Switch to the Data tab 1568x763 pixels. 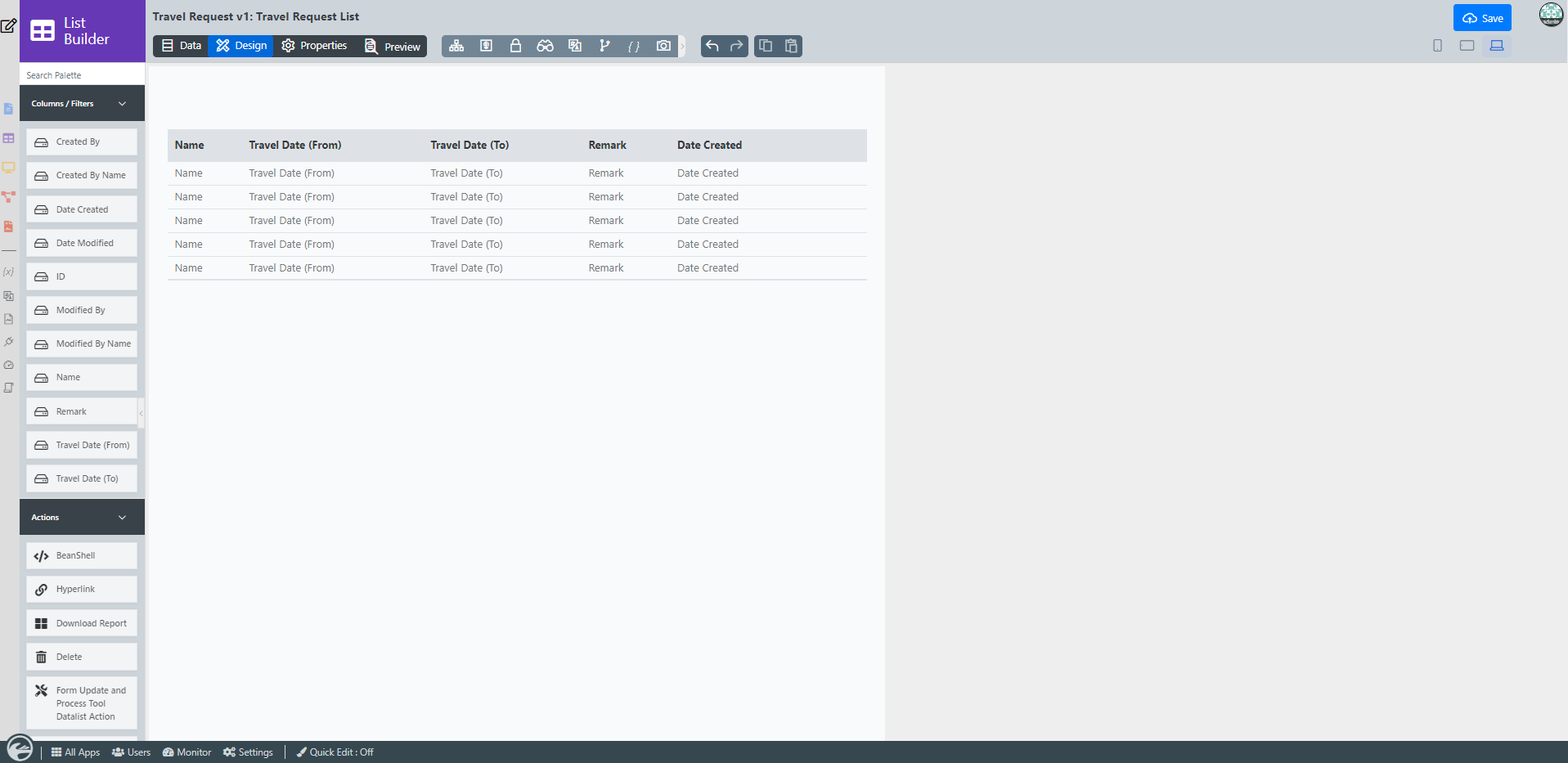pos(181,46)
